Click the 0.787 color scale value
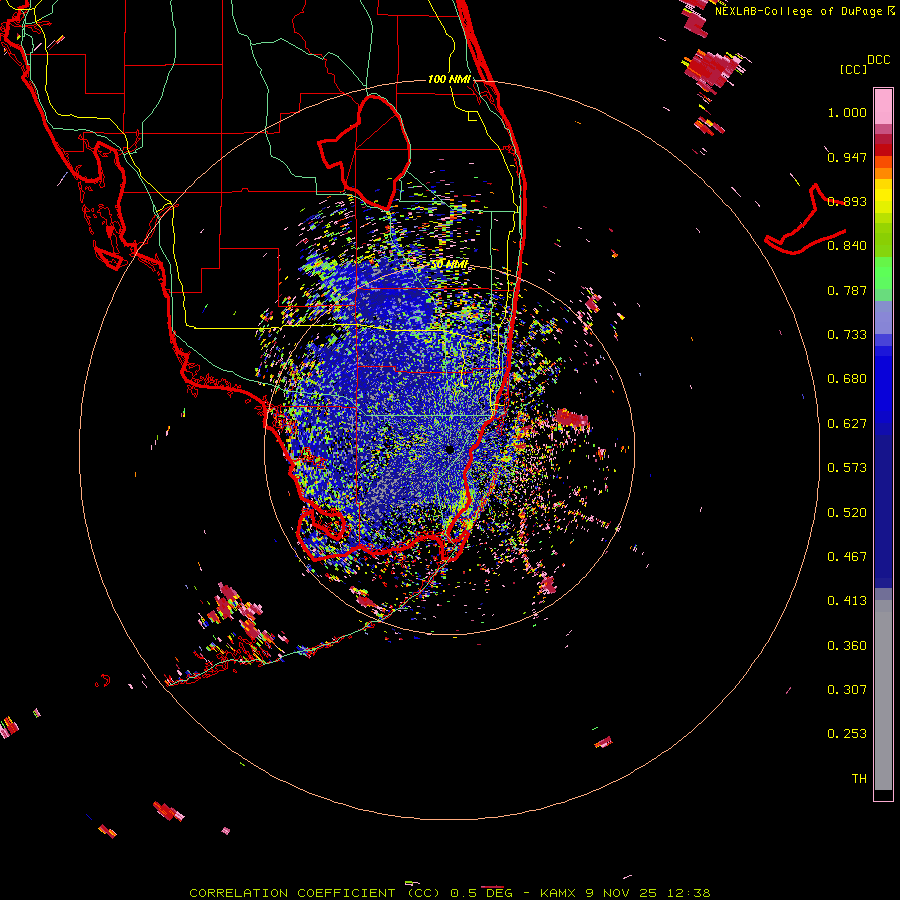Screen dimensions: 900x900 tap(847, 290)
